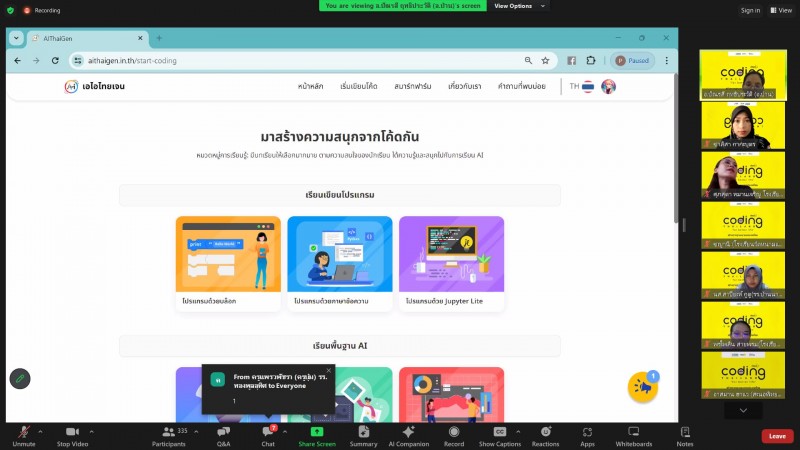Go to คำถามที่พบบ่อย menu item

(x=521, y=86)
